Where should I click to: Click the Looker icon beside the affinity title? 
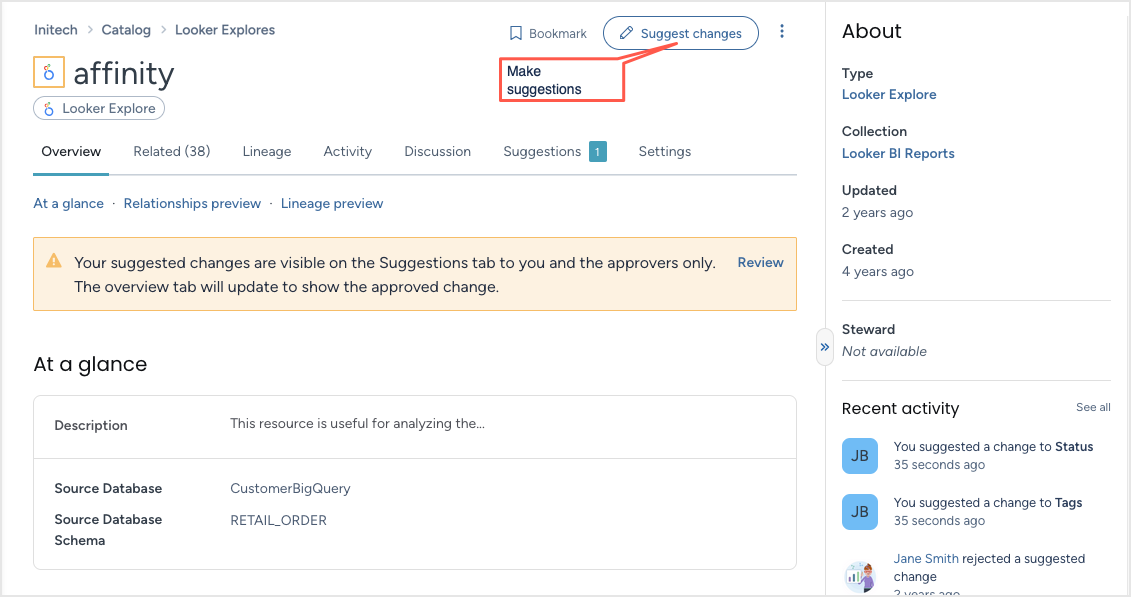(x=49, y=72)
